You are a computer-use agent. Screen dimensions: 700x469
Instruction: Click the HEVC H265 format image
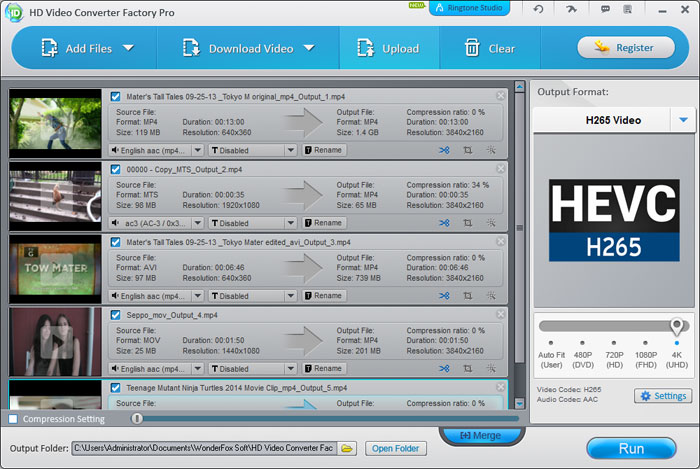614,220
